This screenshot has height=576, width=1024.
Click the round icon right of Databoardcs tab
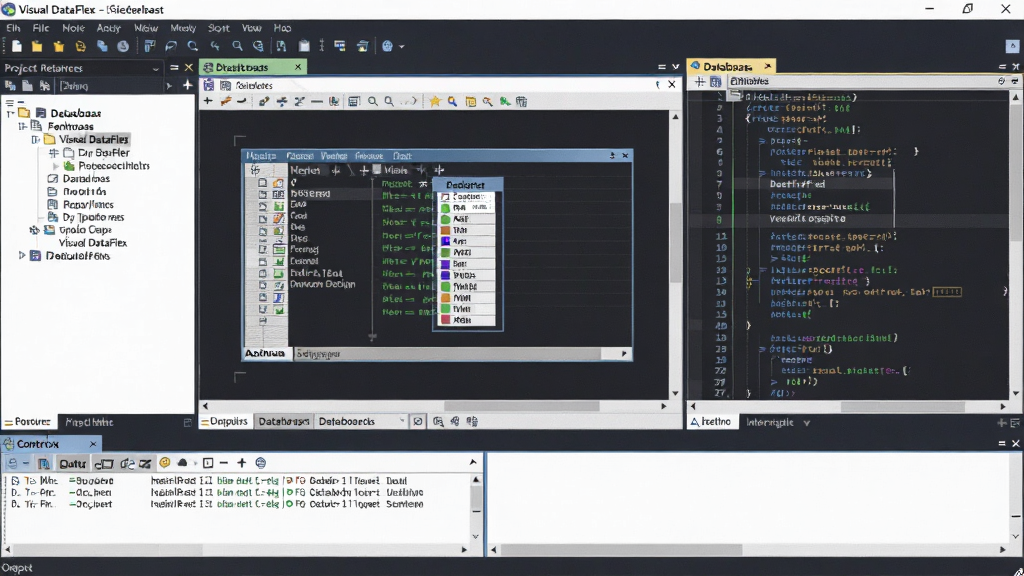tap(418, 422)
